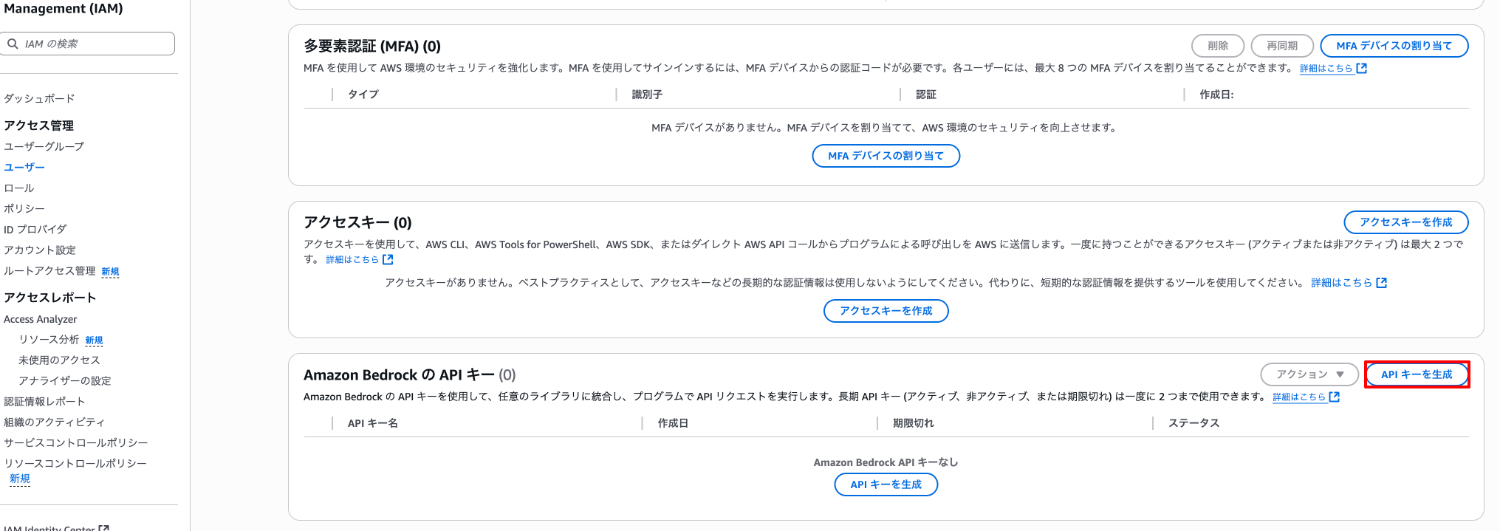Click the 新規 badge next to リソース分析

point(94,340)
